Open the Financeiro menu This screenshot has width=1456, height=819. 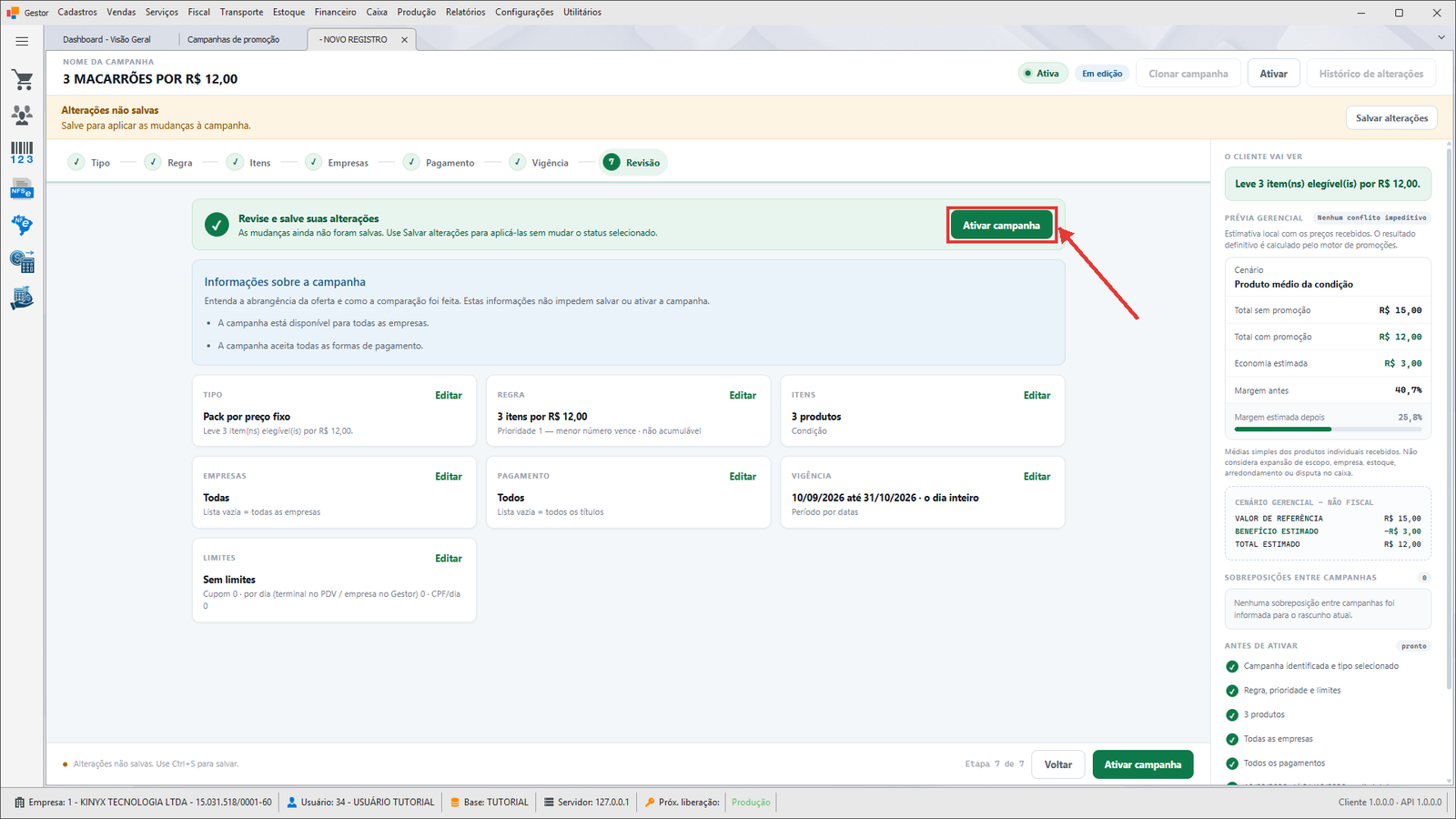[335, 12]
